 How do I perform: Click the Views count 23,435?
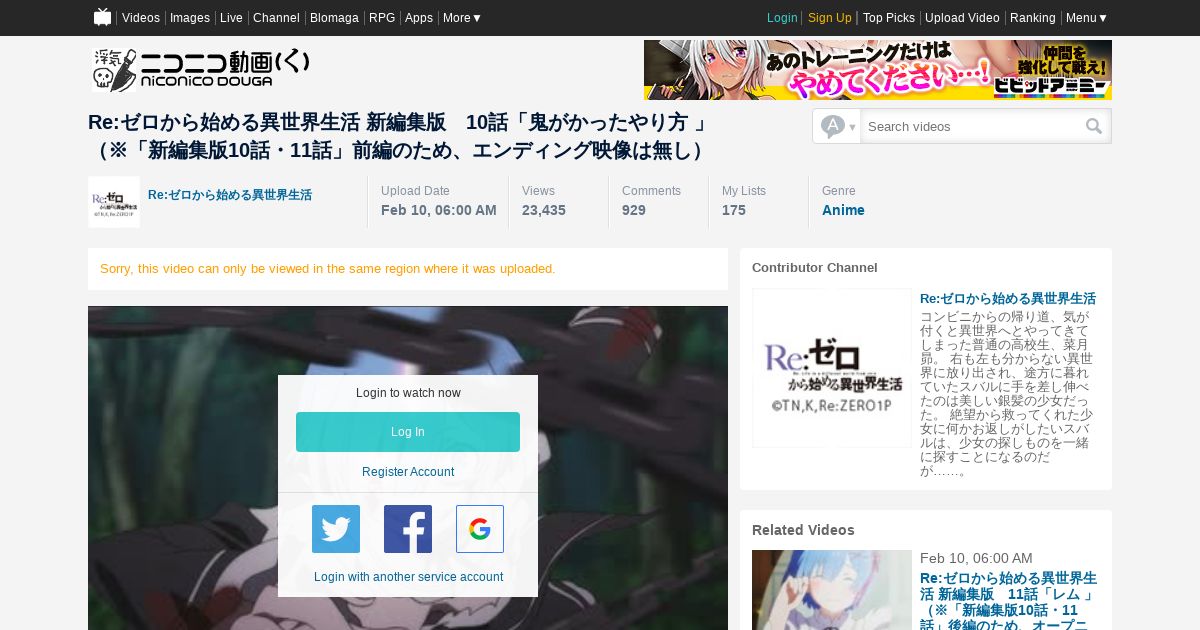tap(544, 210)
